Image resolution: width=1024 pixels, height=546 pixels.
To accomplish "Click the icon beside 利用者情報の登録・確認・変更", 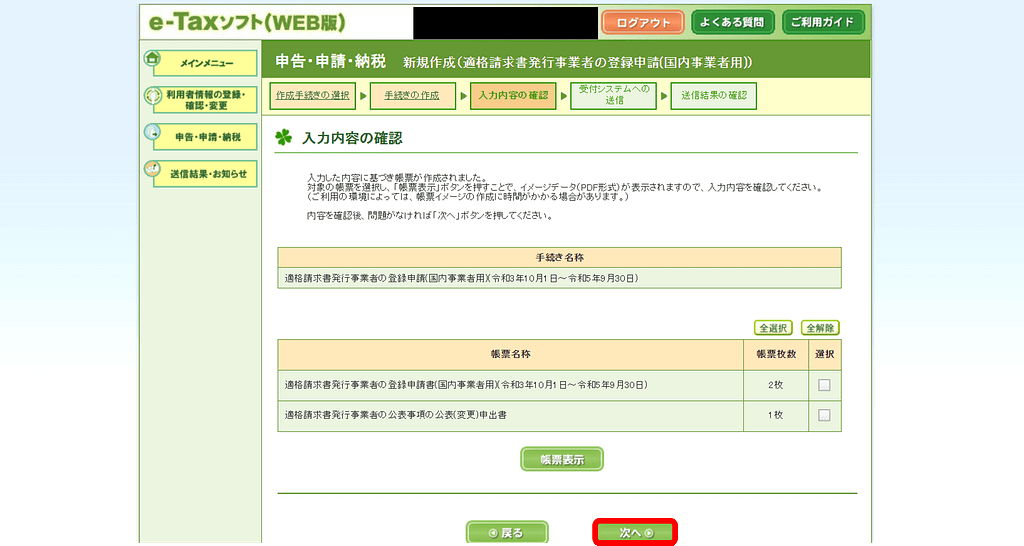I will click(153, 96).
